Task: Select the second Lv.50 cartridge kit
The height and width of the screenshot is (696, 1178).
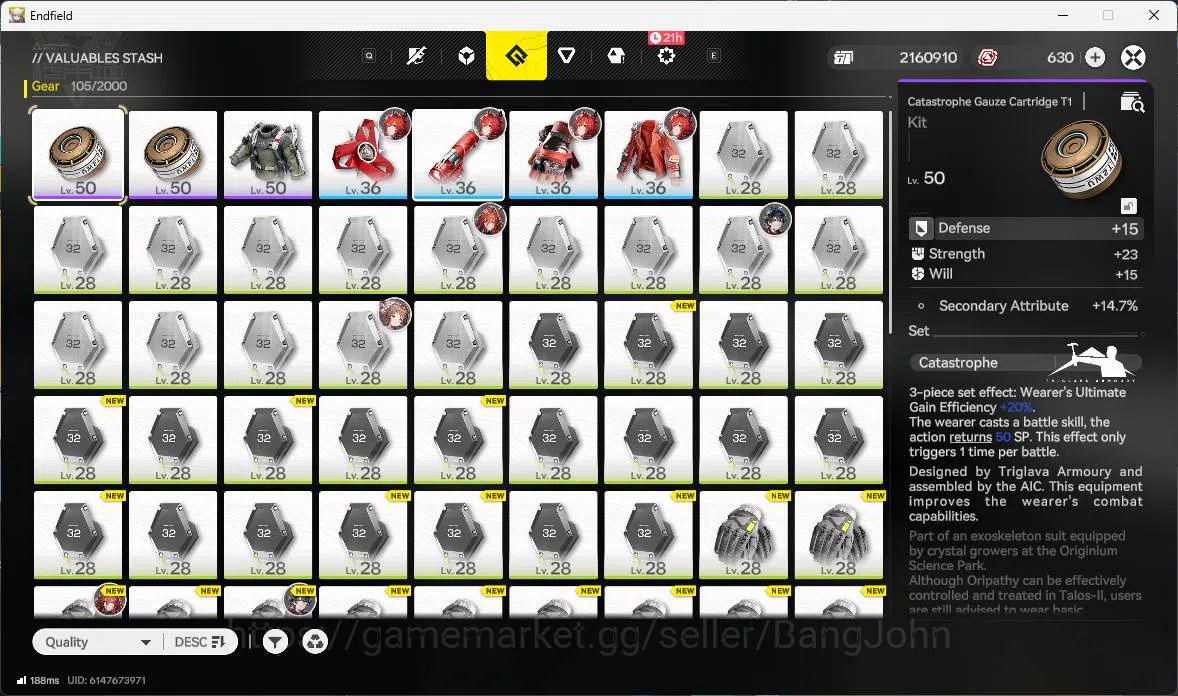Action: point(173,155)
